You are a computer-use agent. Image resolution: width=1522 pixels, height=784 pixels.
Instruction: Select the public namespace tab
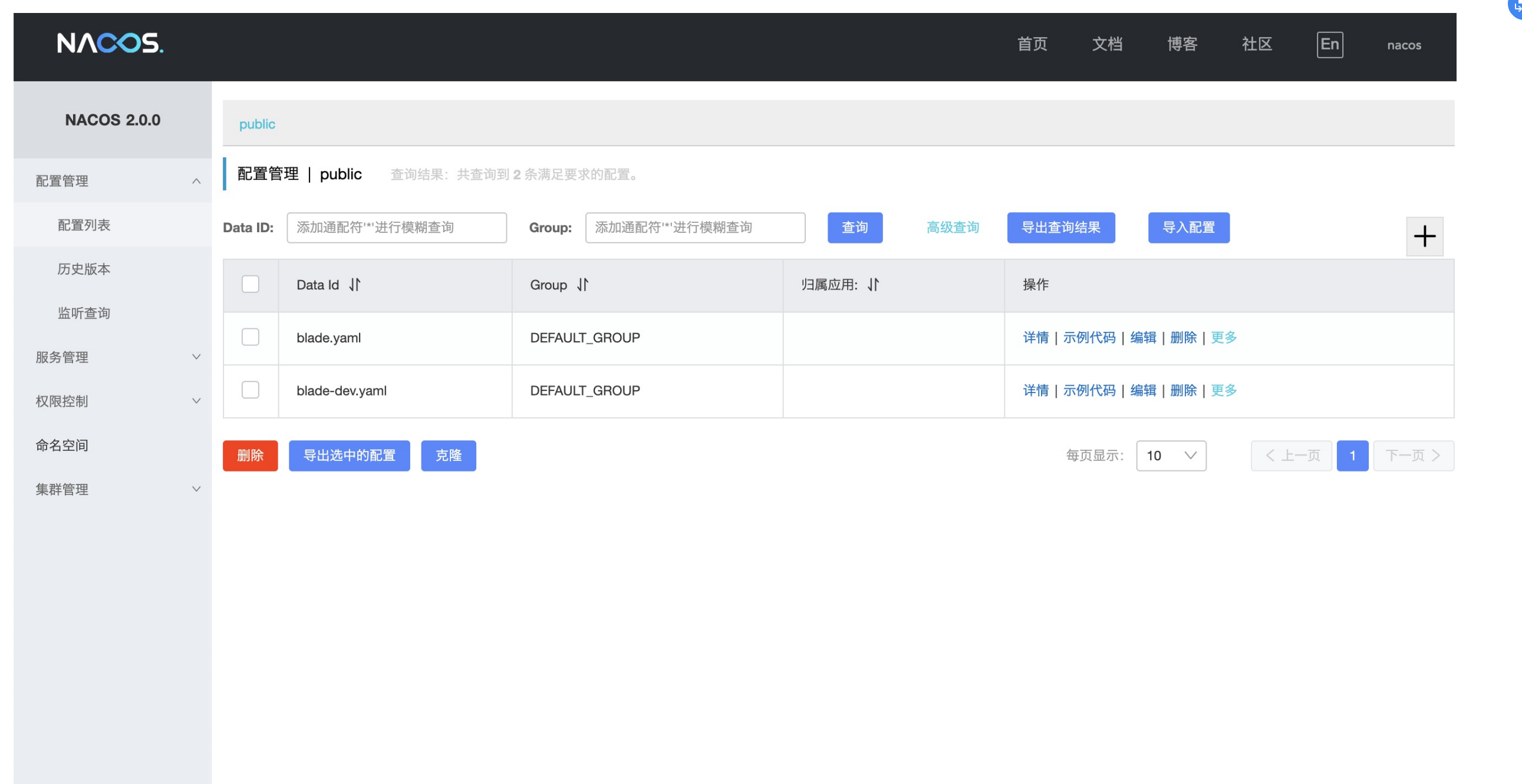click(257, 124)
